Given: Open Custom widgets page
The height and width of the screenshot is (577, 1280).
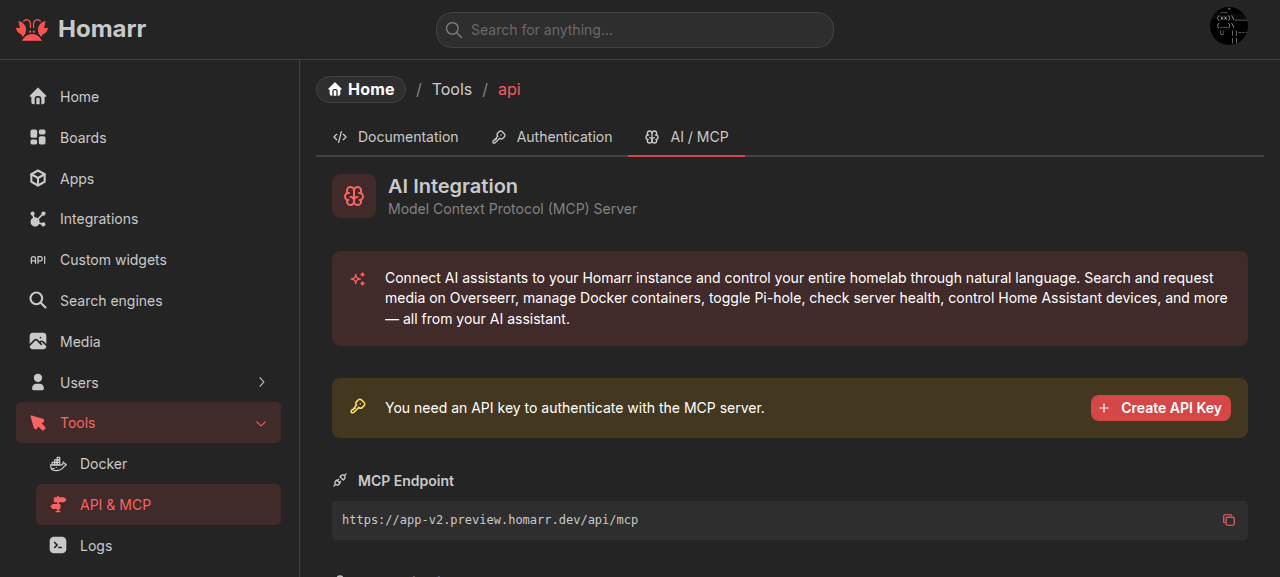Looking at the screenshot, I should [x=148, y=260].
